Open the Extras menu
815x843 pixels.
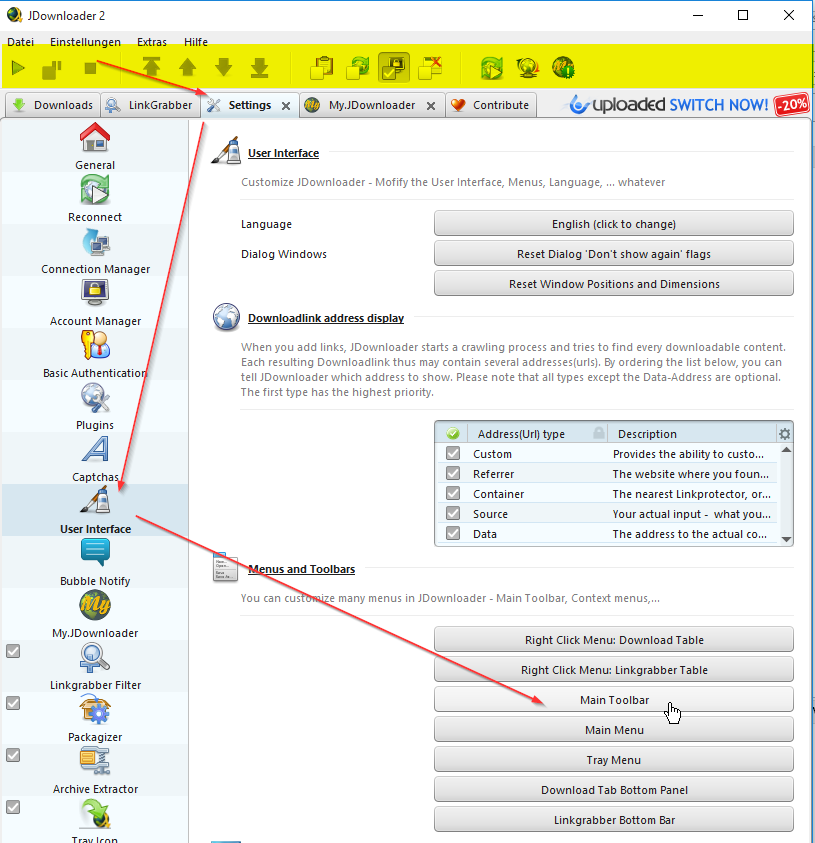tap(152, 42)
